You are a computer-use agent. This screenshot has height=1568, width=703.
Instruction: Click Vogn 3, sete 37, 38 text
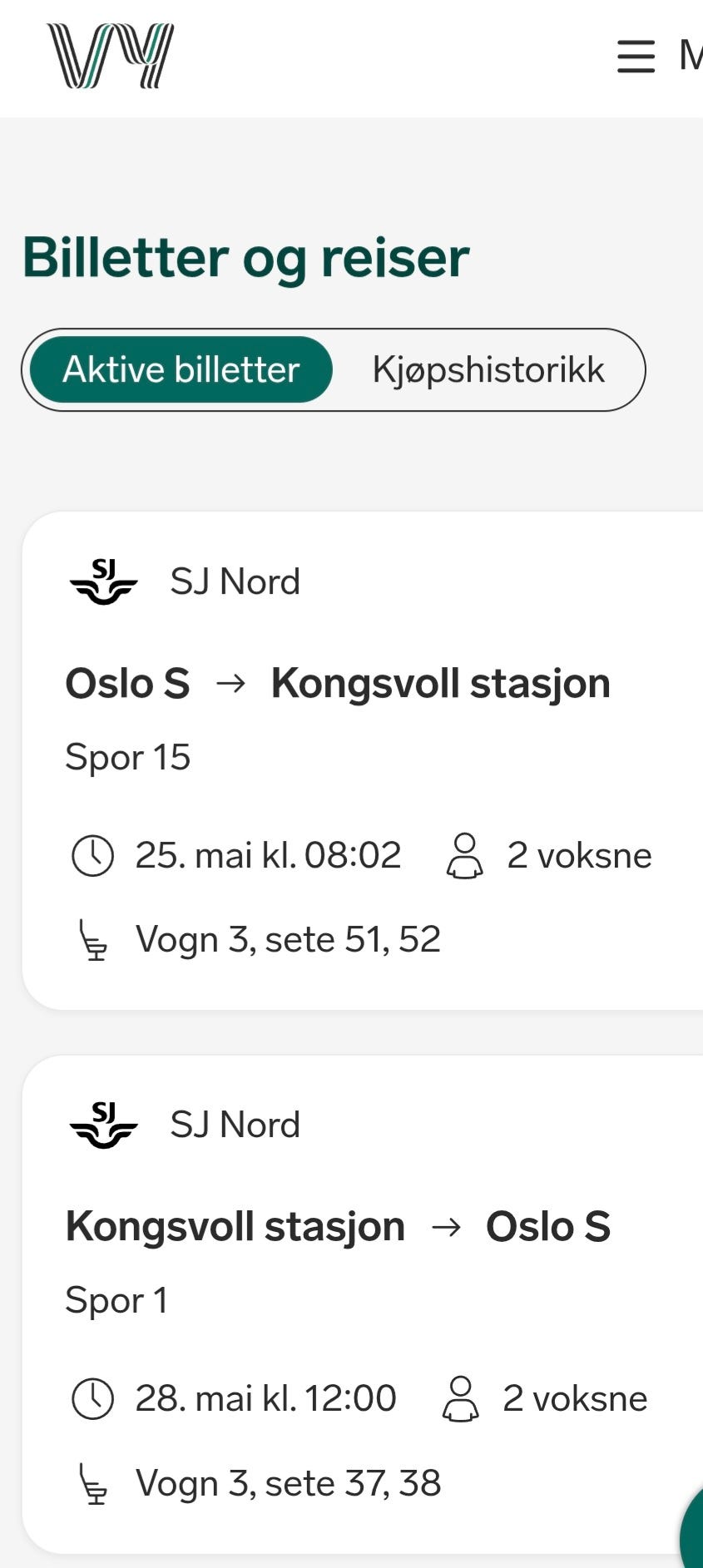288,1484
